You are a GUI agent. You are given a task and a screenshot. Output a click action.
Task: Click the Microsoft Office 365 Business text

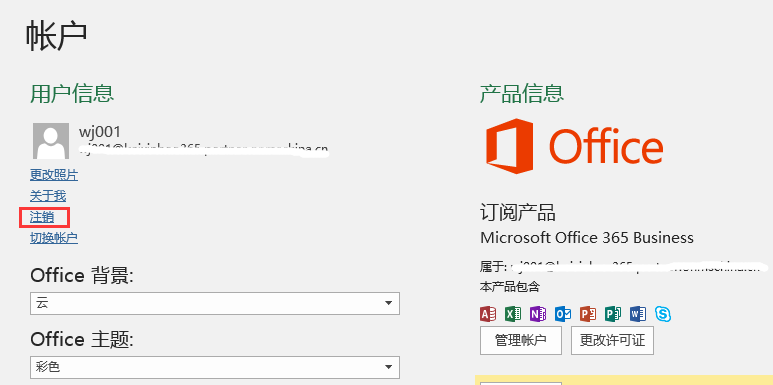pyautogui.click(x=587, y=238)
